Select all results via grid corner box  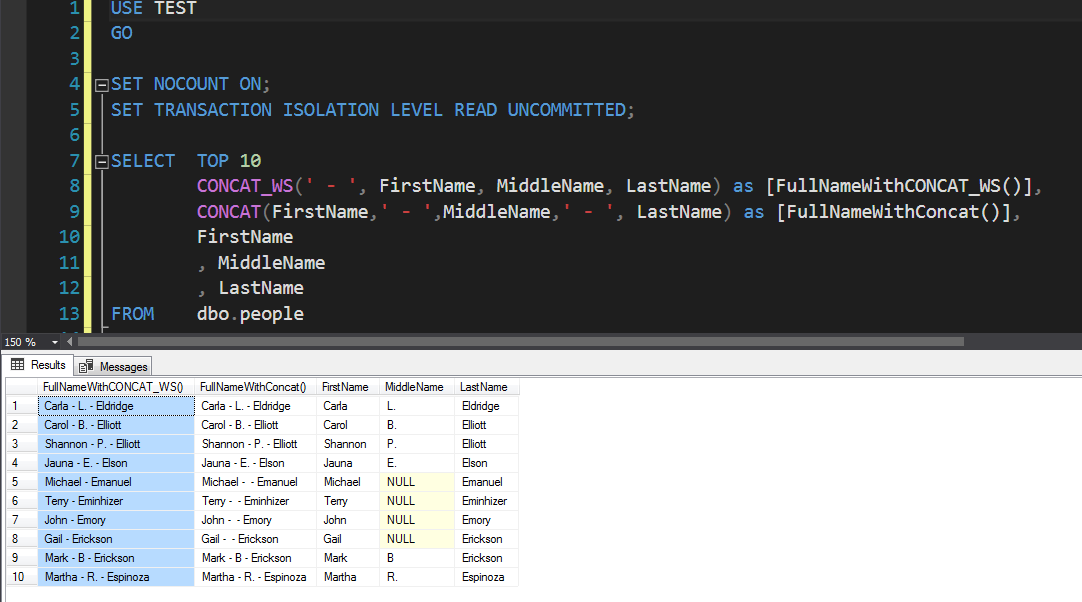click(x=19, y=387)
